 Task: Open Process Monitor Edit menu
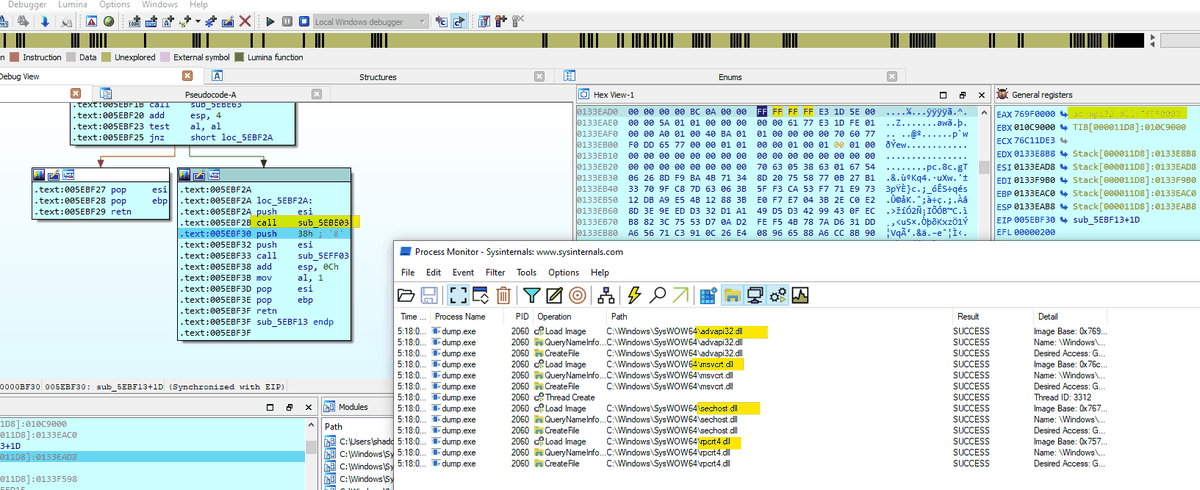pyautogui.click(x=435, y=272)
